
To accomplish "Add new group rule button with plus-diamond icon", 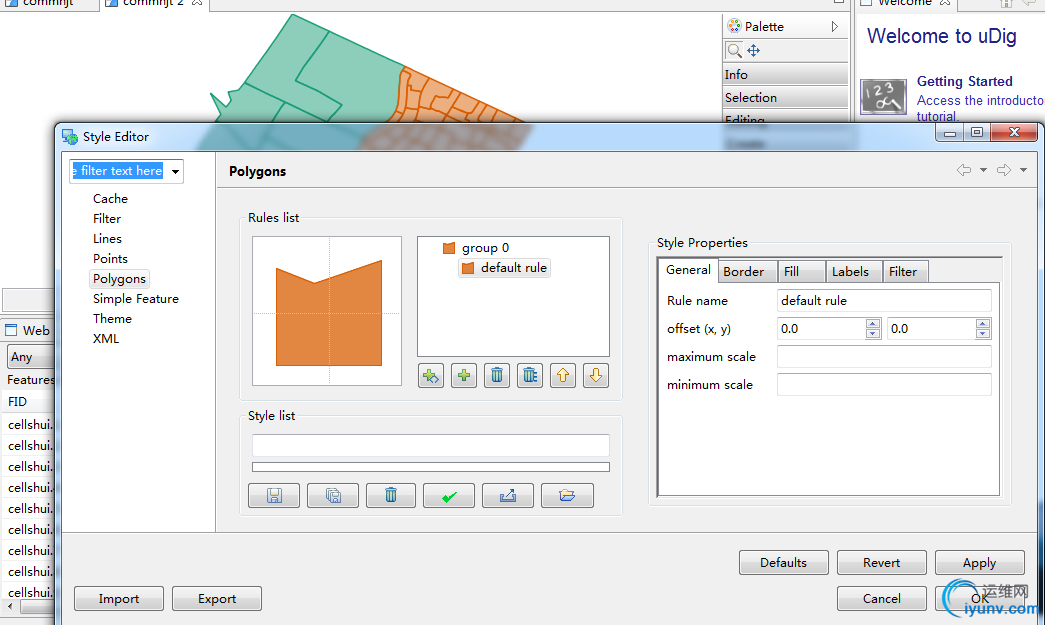I will [431, 376].
